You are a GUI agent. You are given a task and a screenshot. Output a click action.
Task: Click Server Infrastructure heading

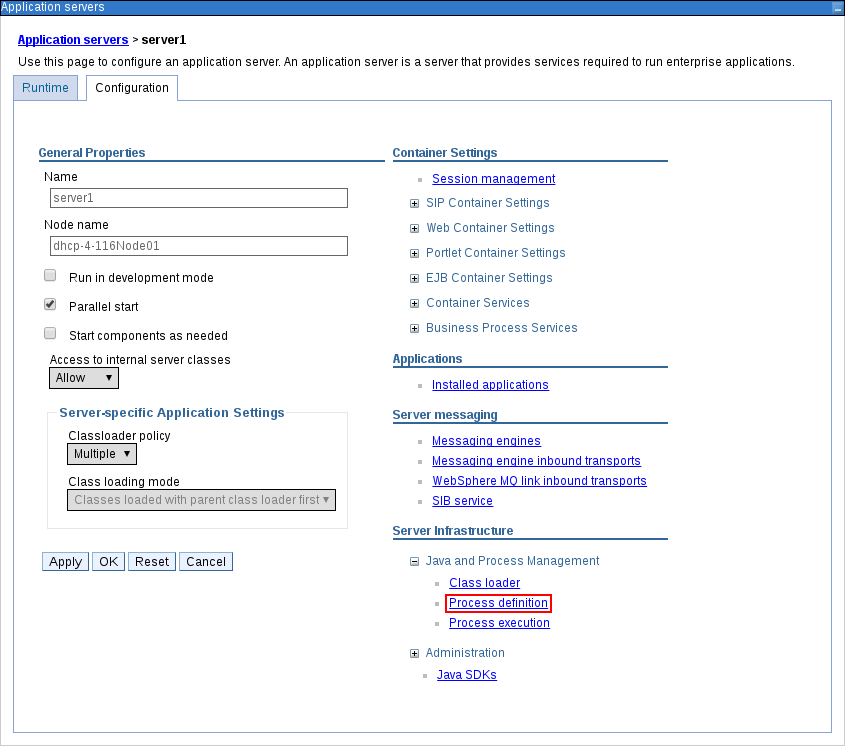(453, 531)
